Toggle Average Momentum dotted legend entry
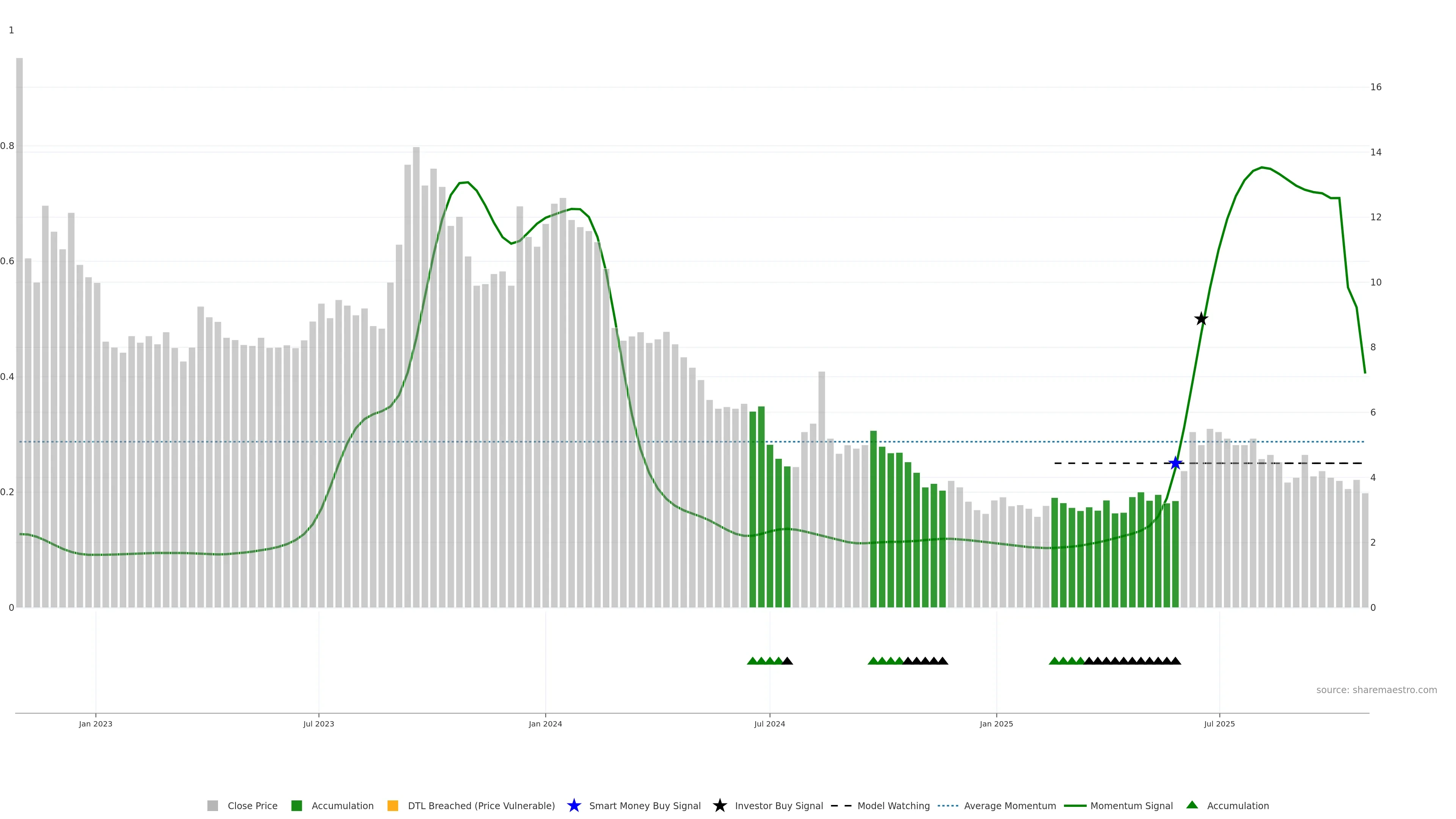Image resolution: width=1456 pixels, height=819 pixels. click(948, 806)
